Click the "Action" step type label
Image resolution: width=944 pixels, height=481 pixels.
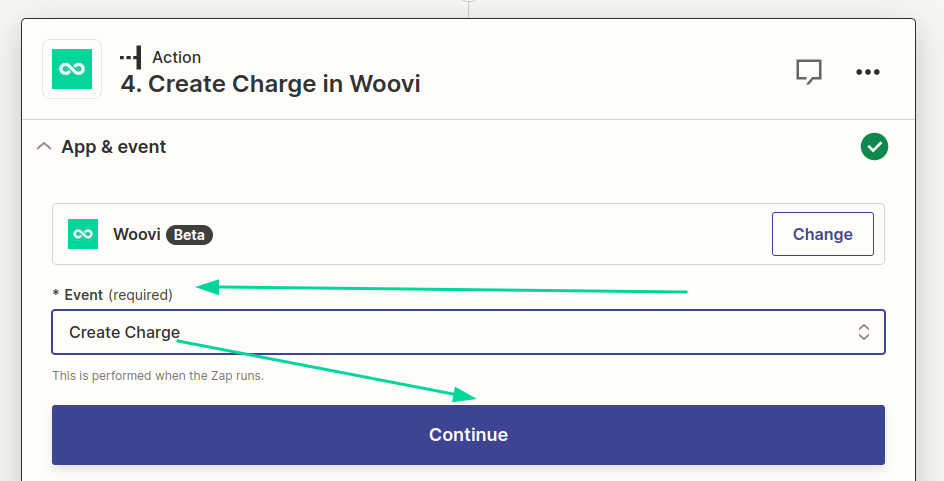tap(176, 57)
